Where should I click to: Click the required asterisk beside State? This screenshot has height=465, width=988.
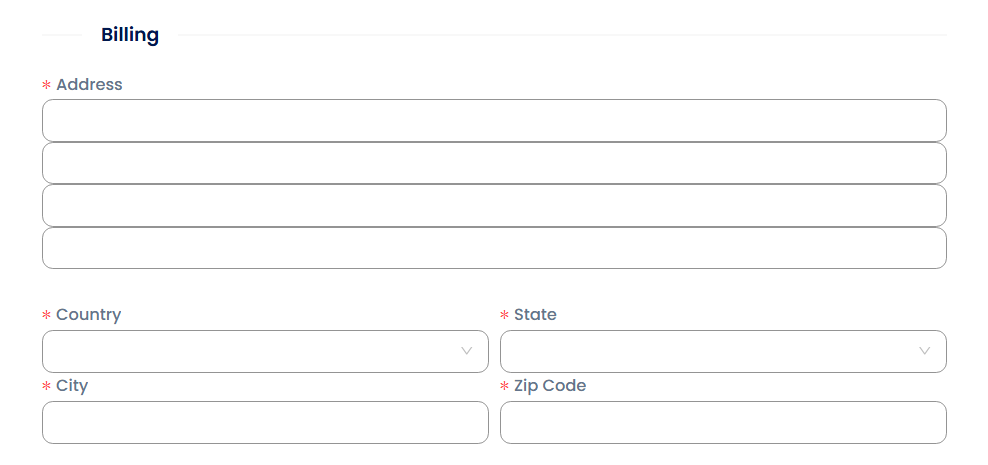[x=504, y=316]
